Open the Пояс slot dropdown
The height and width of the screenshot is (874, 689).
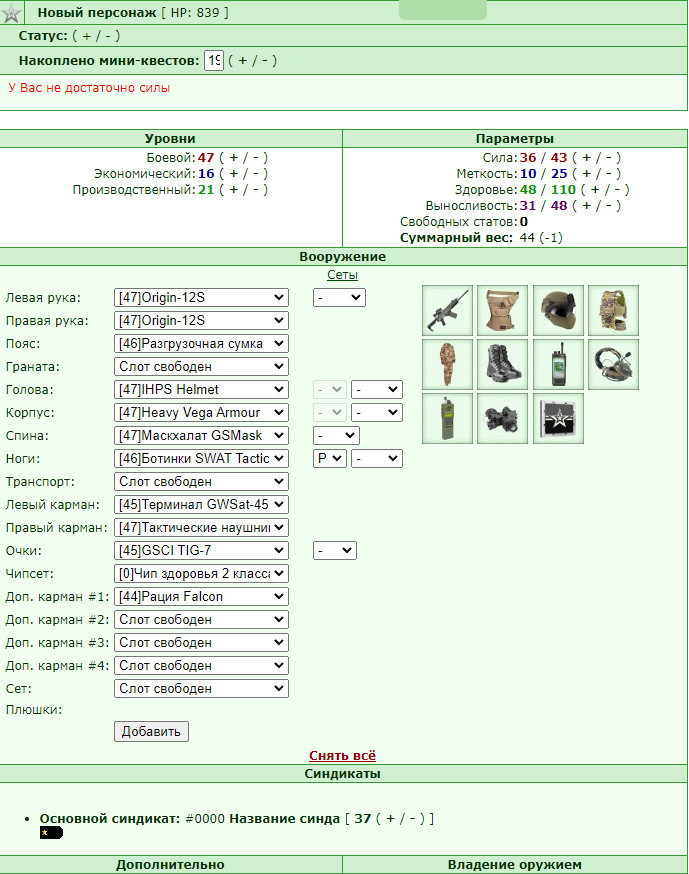tap(201, 343)
